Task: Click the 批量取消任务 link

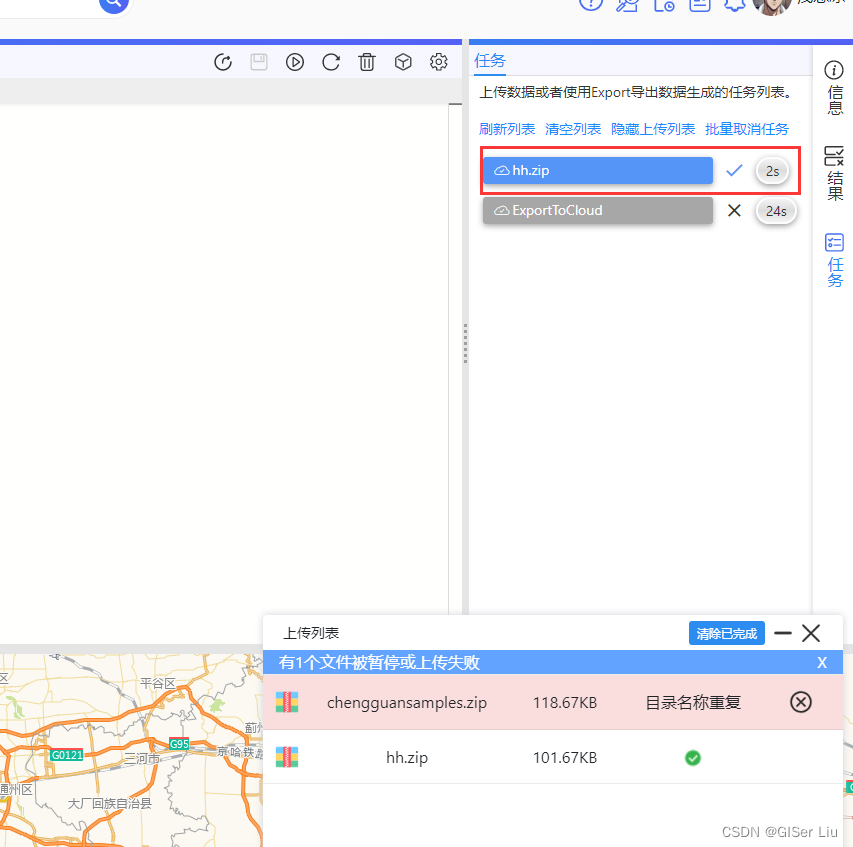Action: pos(746,129)
